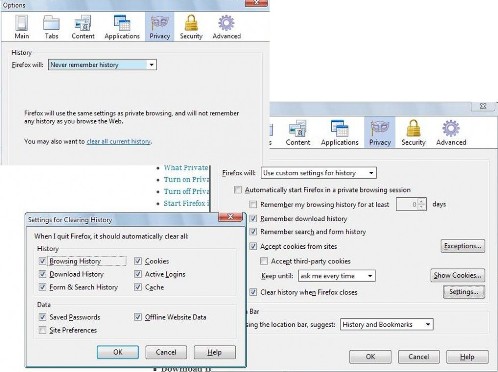Click Cancel in lower-right Options window
Viewport: 498px width, 372px height.
[419, 356]
